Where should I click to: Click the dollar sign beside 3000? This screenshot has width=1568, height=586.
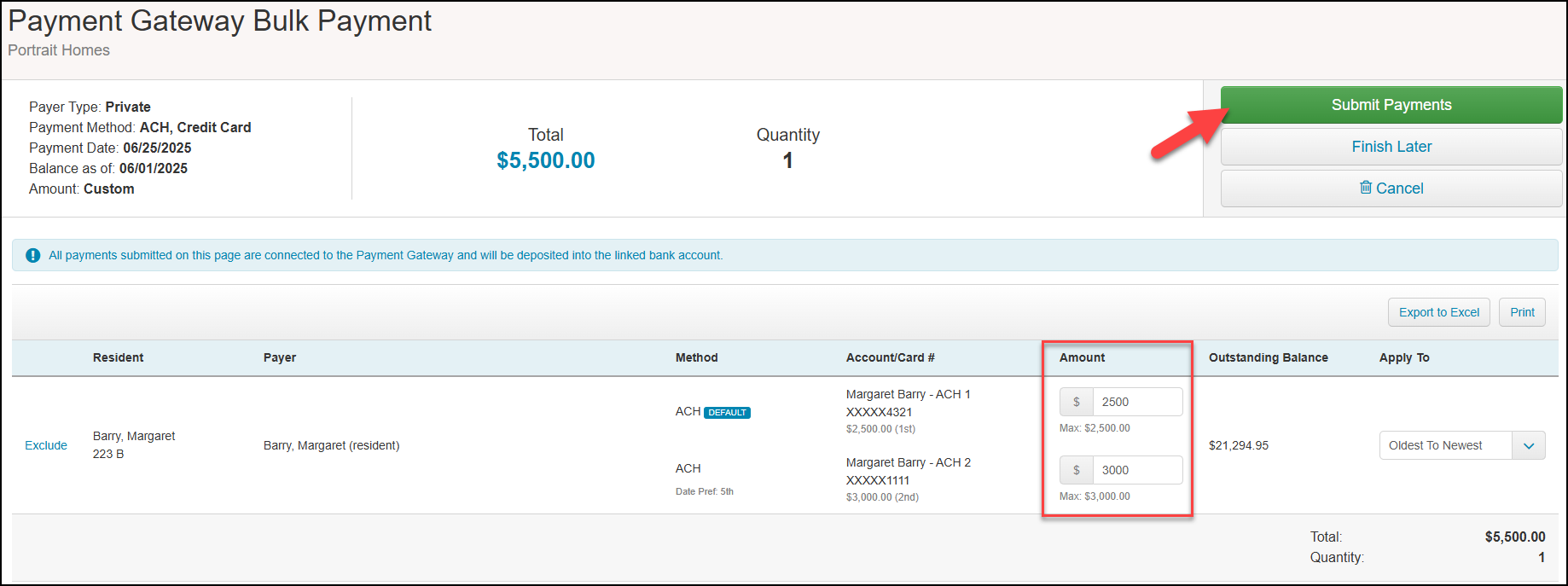[1077, 470]
